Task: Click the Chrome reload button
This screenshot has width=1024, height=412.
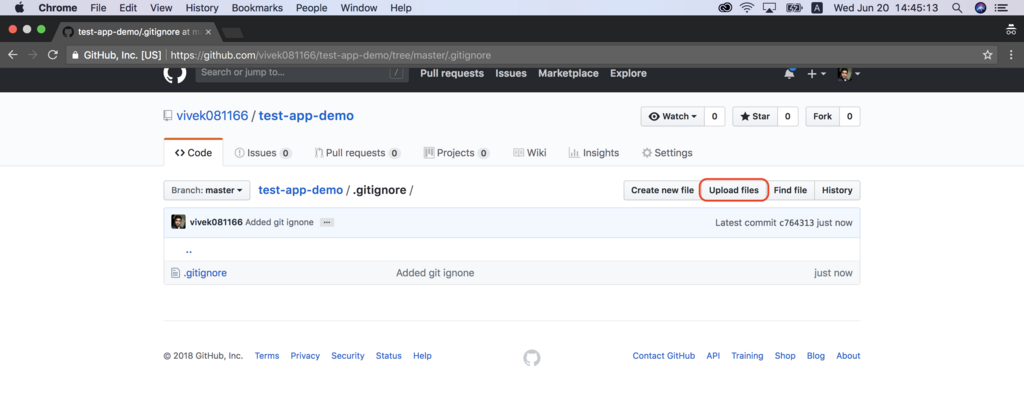Action: coord(53,55)
